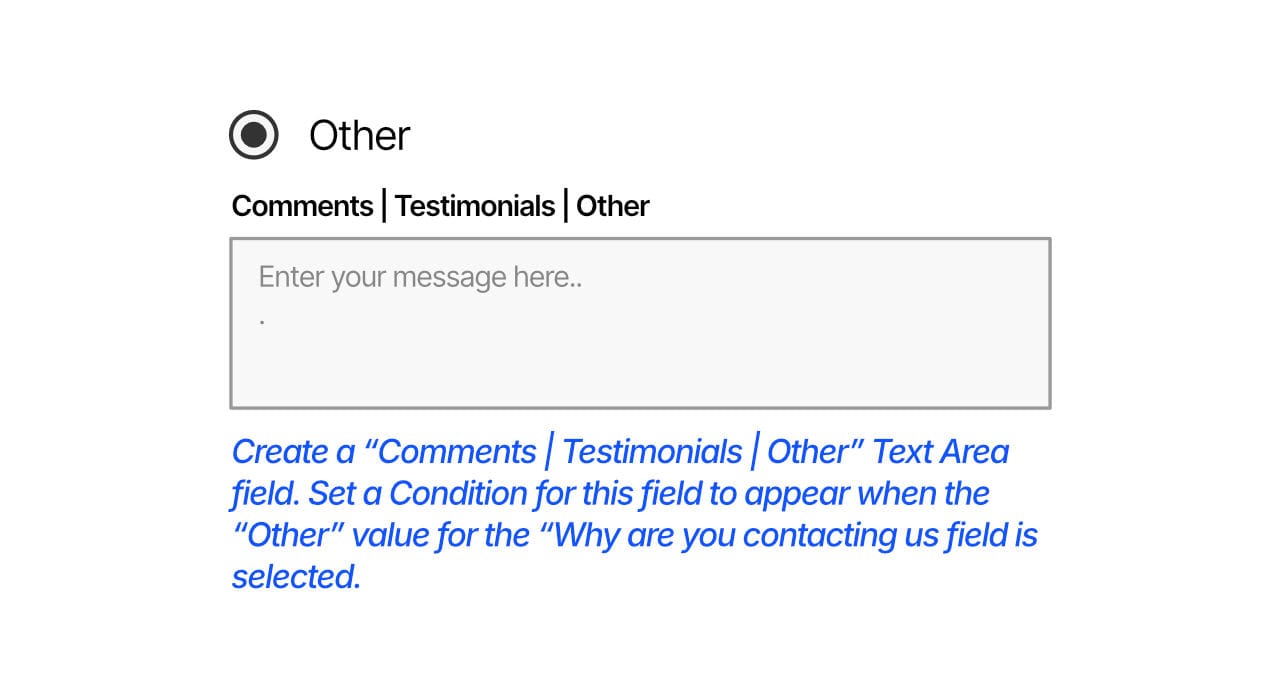The height and width of the screenshot is (700, 1281).
Task: Click the word "field." starting the second instruction line
Action: [x=265, y=494]
